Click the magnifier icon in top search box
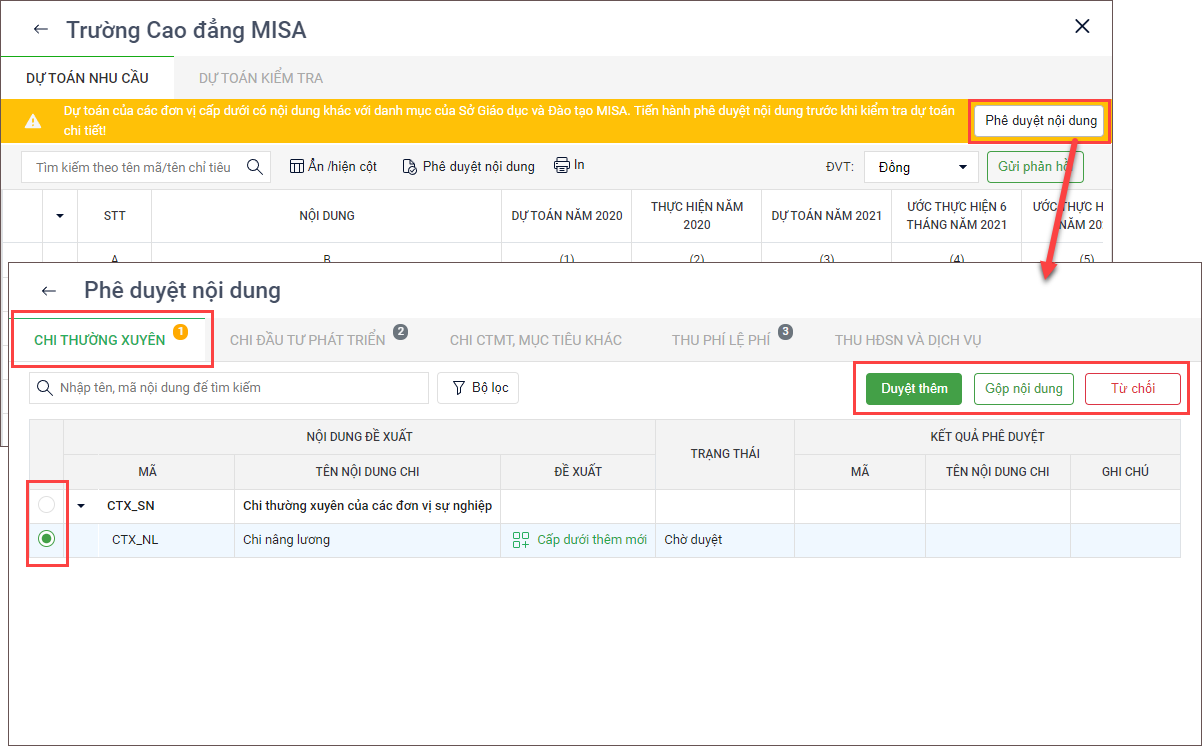Image resolution: width=1202 pixels, height=746 pixels. pos(254,167)
